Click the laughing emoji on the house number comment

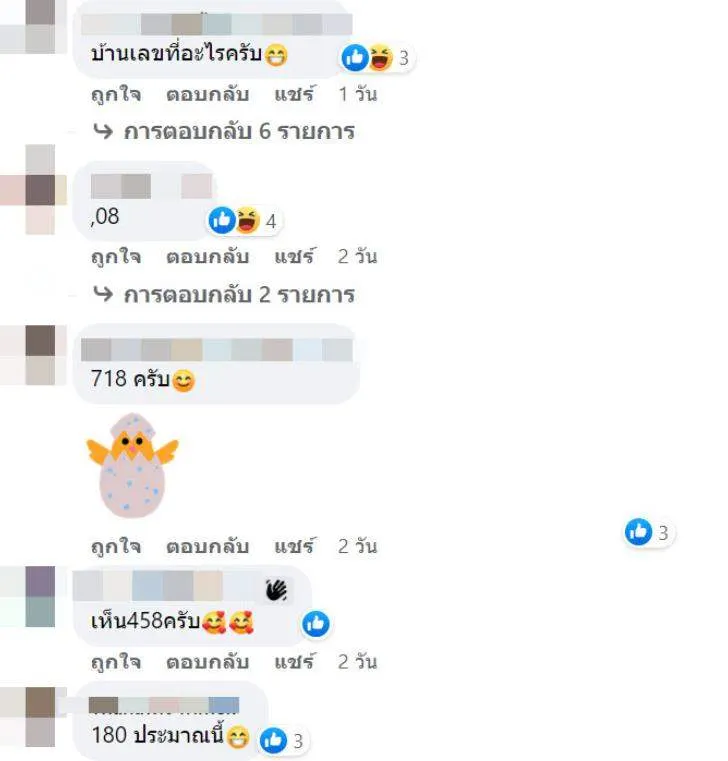tap(381, 57)
